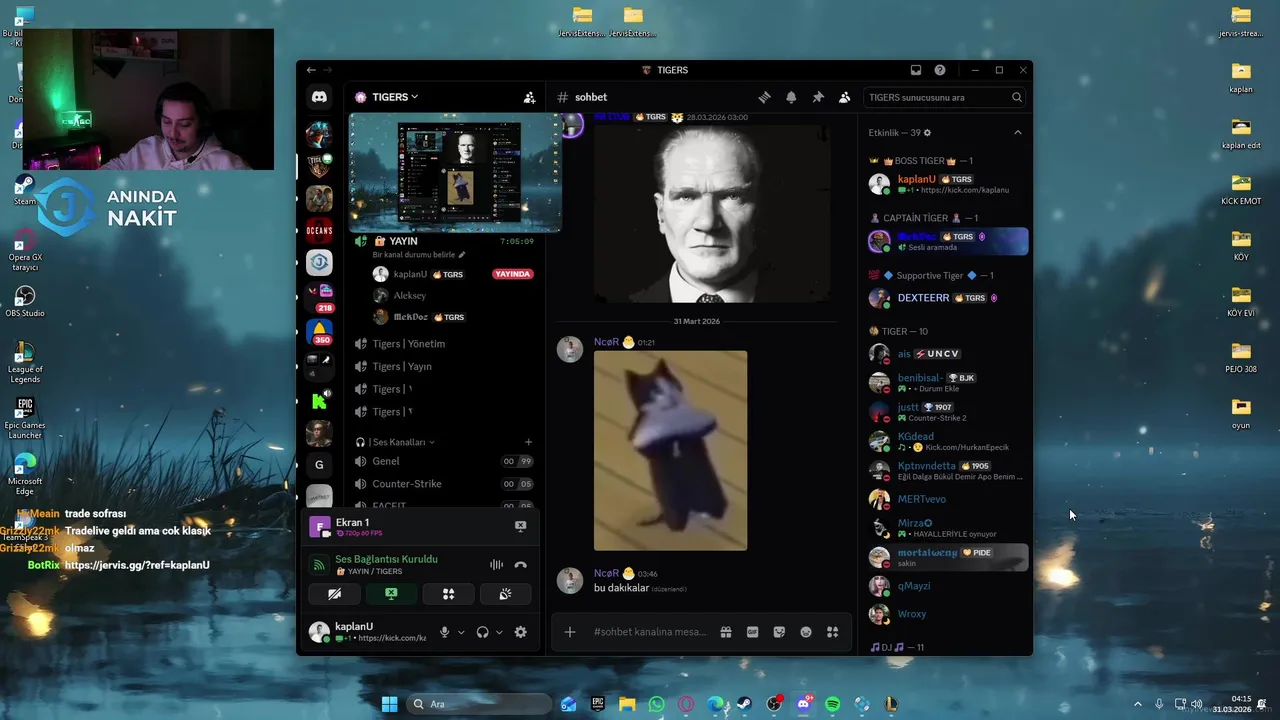Open the dancing cat GIF image

click(670, 451)
